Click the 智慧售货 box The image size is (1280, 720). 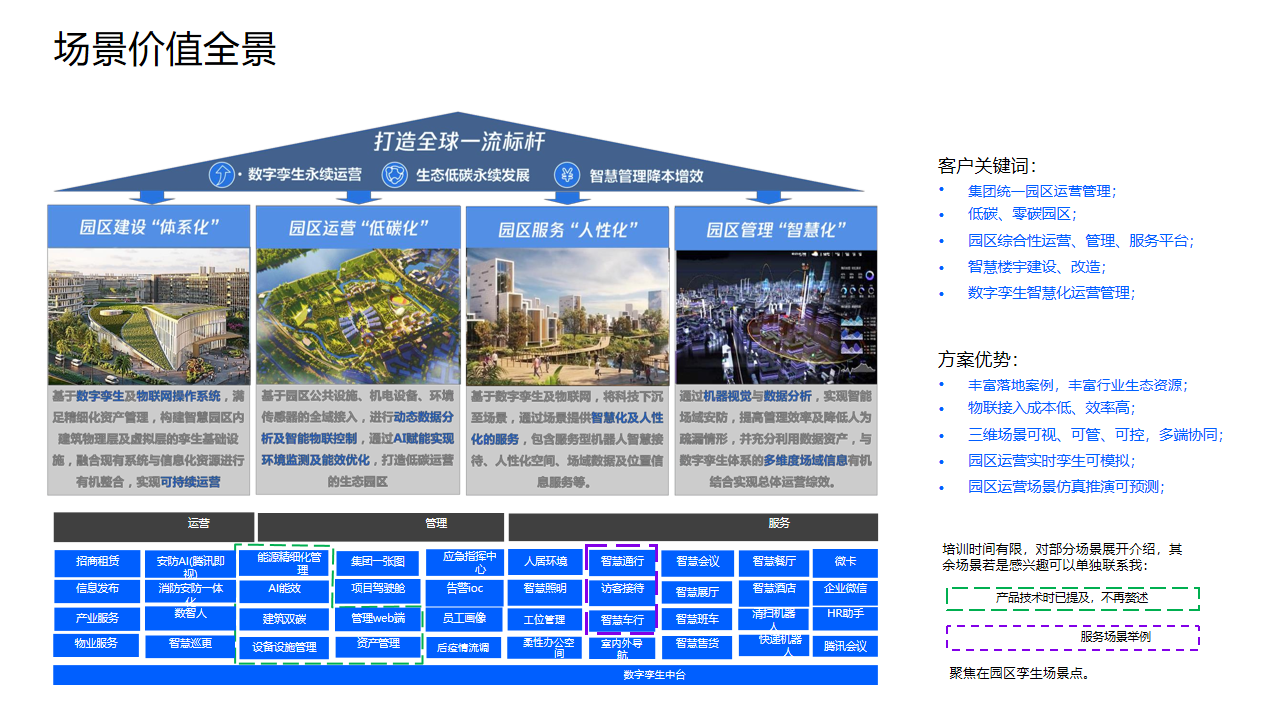[x=697, y=645]
